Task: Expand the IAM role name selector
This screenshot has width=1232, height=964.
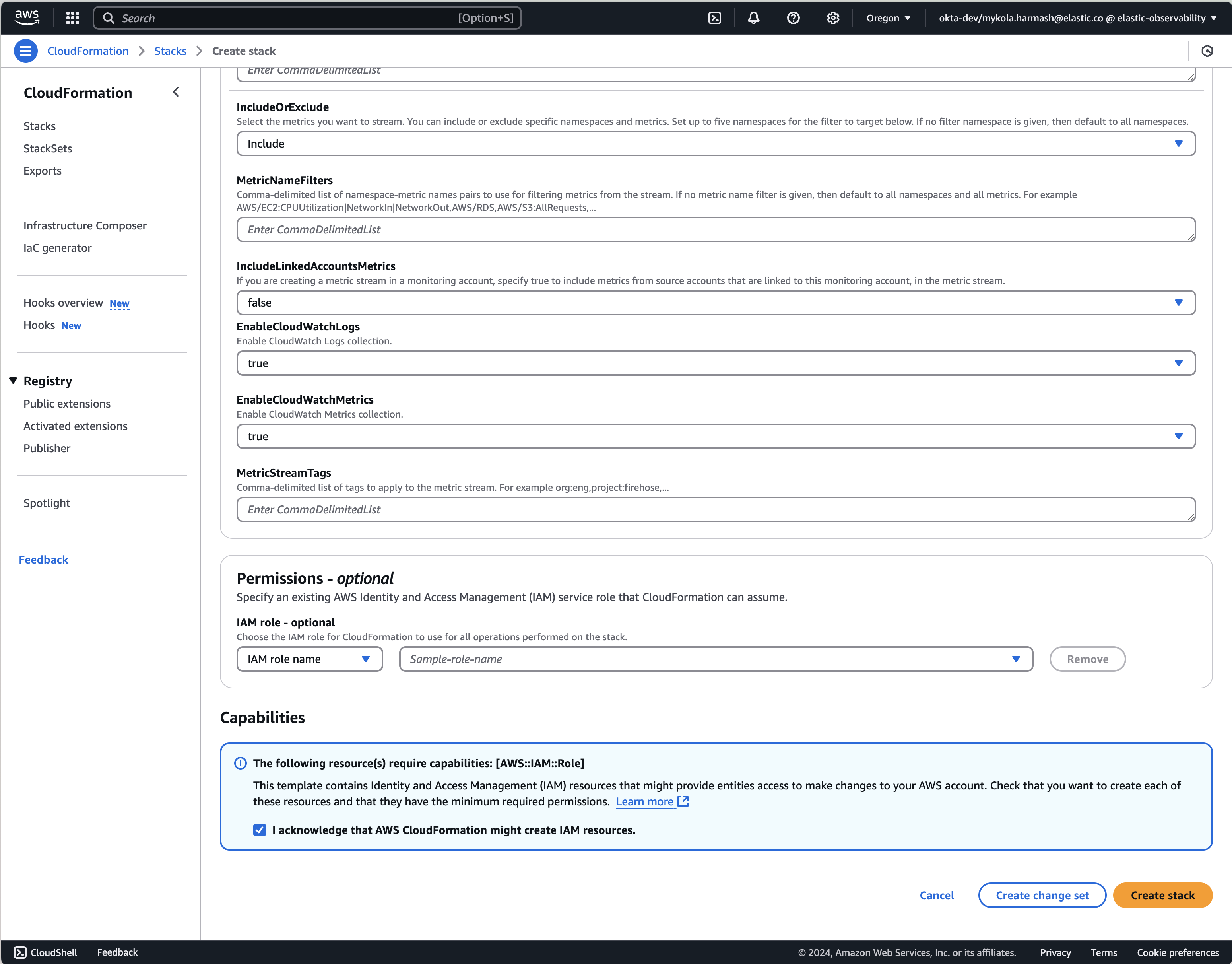Action: (309, 659)
